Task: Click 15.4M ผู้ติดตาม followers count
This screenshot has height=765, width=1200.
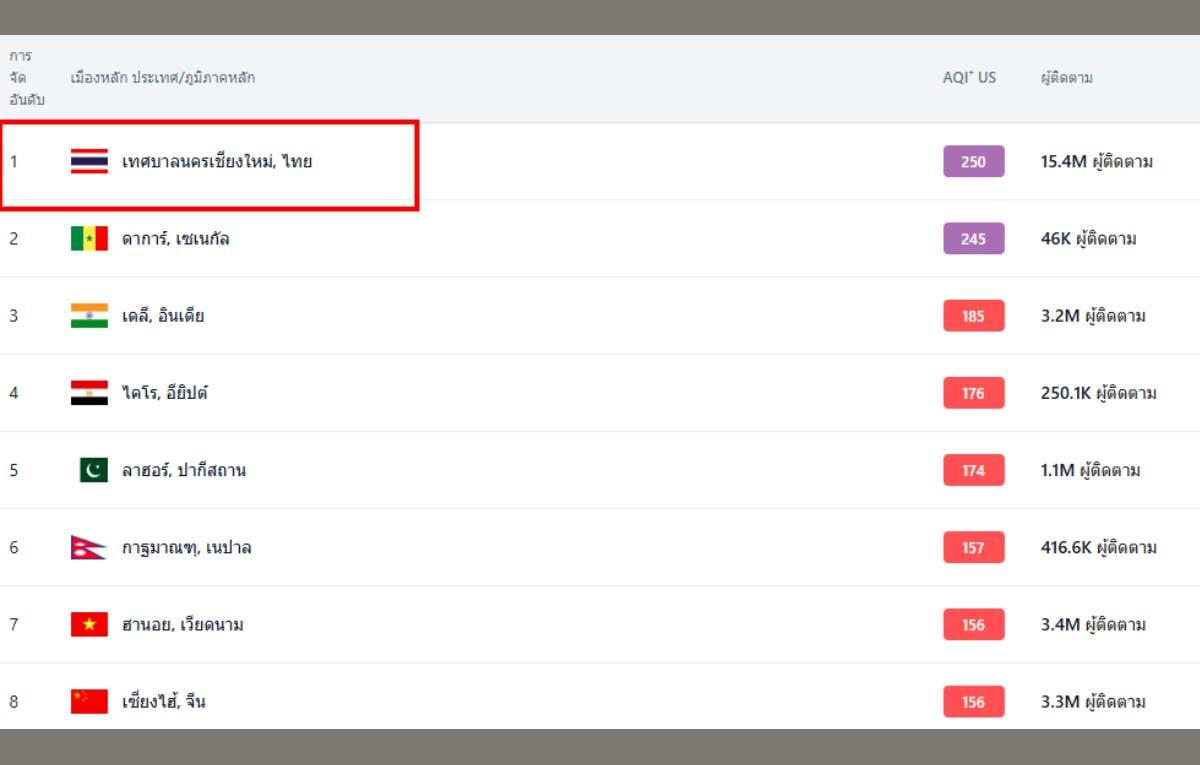Action: [x=1096, y=162]
